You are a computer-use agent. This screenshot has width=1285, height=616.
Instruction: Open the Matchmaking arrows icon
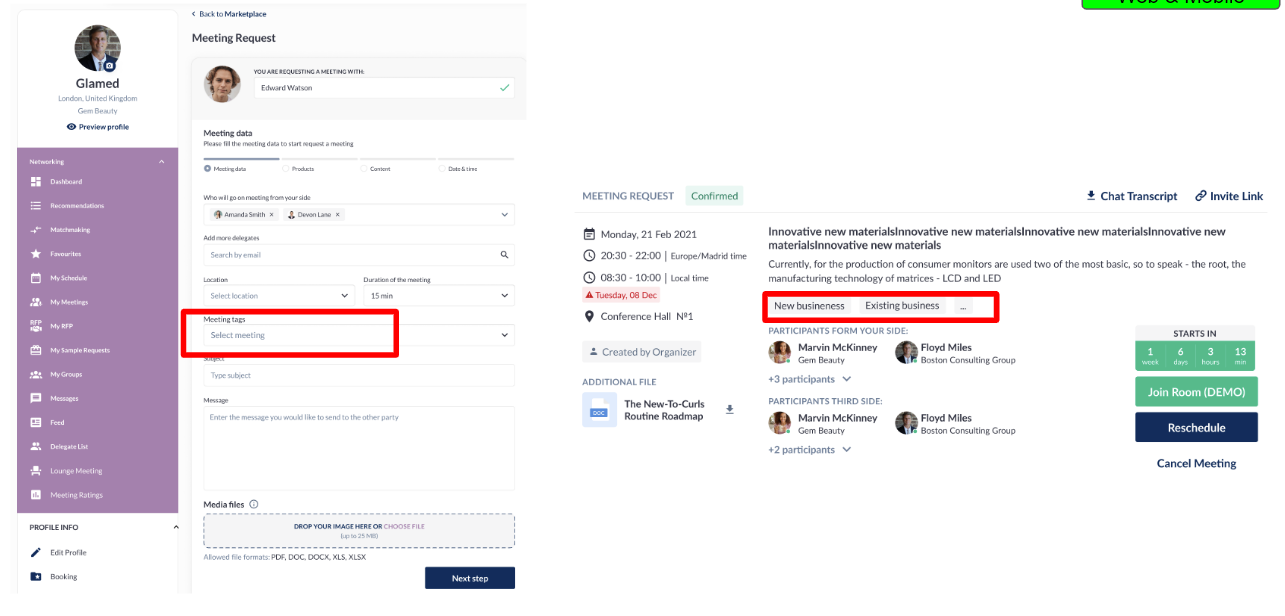[x=36, y=230]
